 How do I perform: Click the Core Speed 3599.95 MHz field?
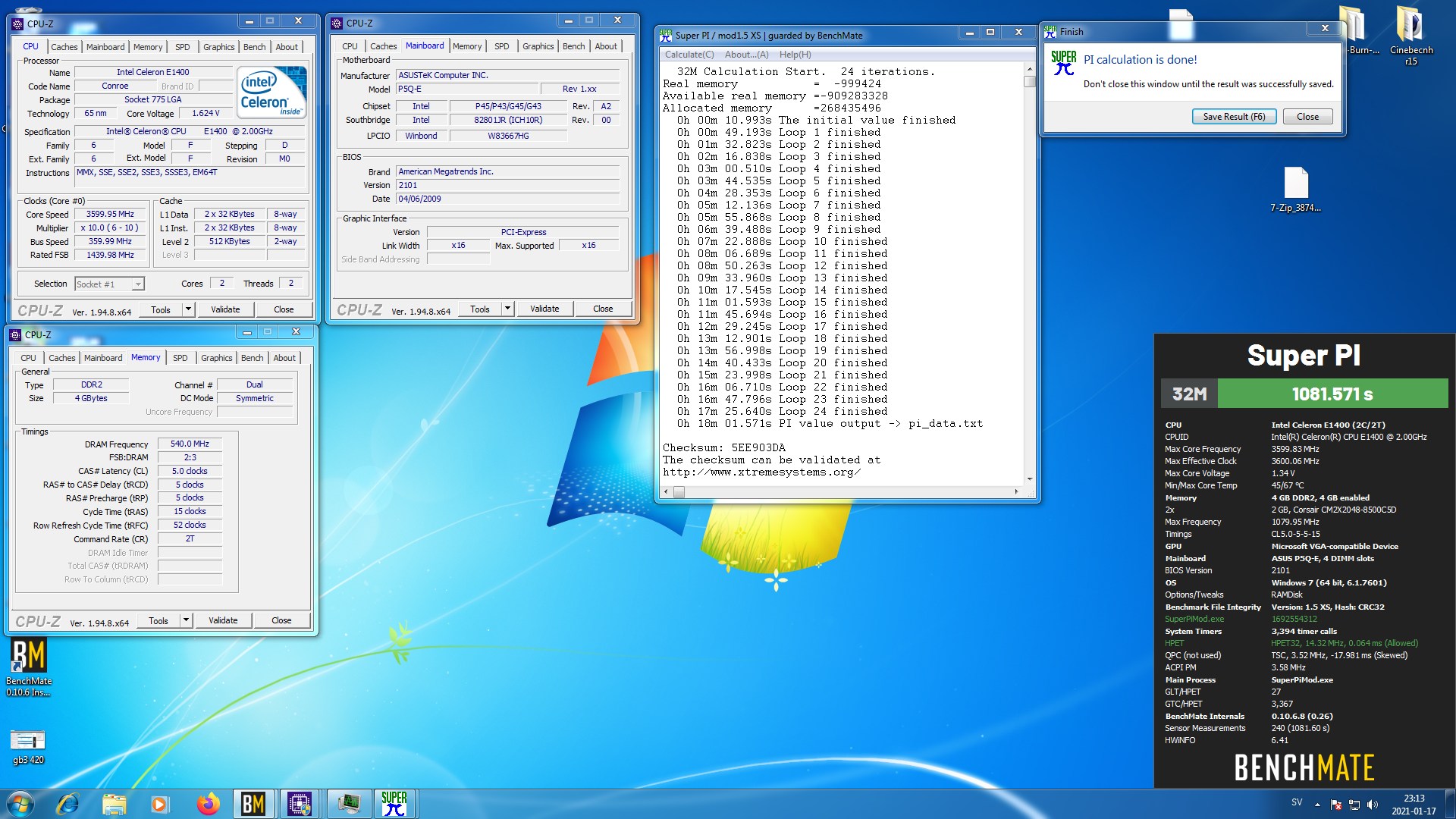click(110, 215)
